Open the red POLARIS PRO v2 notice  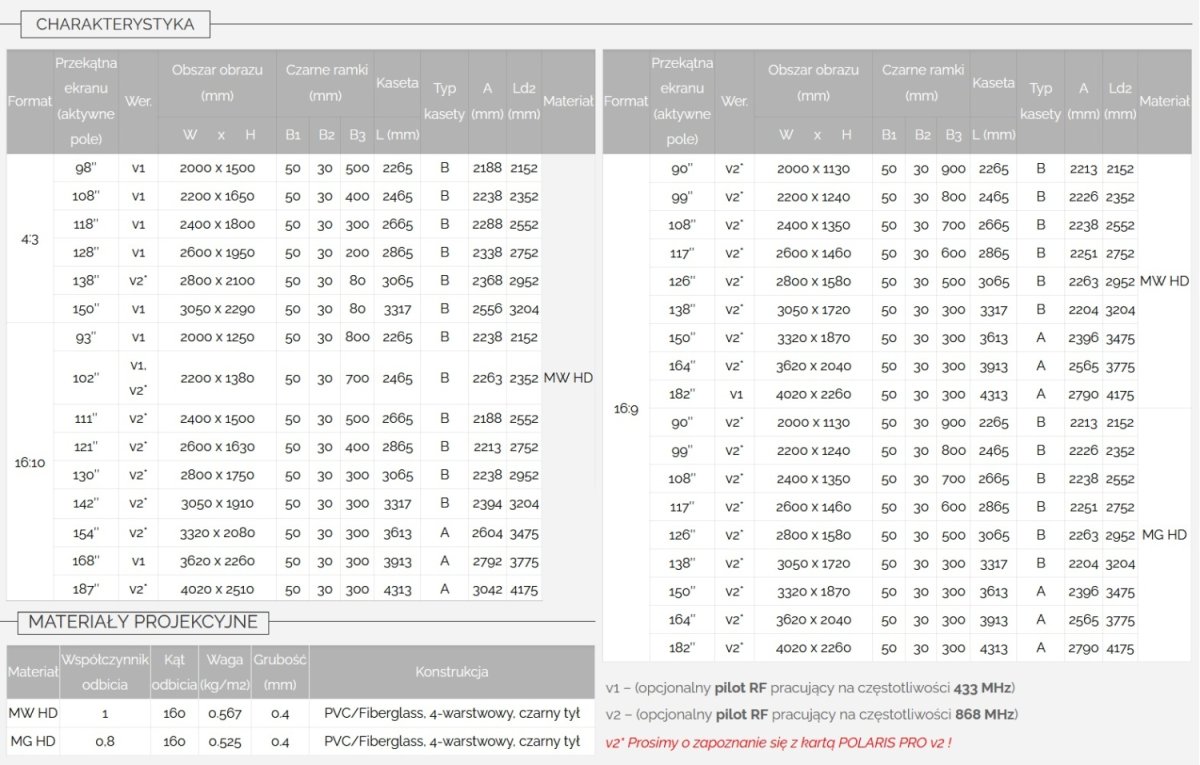(x=778, y=742)
